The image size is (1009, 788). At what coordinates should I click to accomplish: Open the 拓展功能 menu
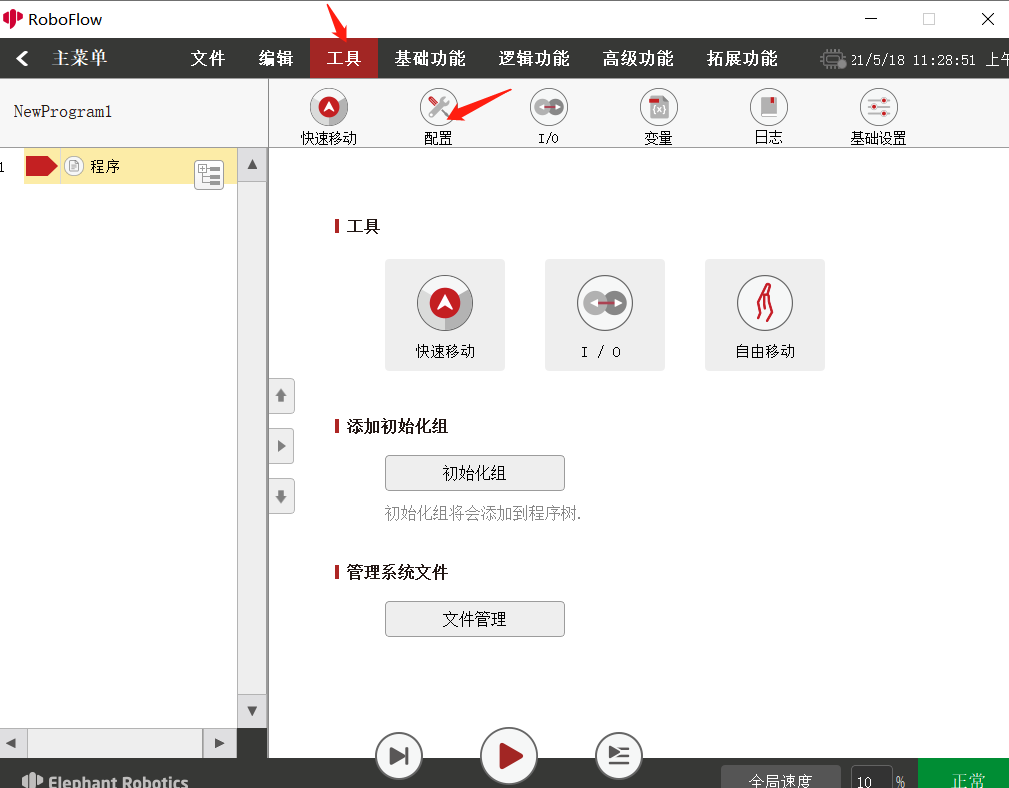point(742,59)
